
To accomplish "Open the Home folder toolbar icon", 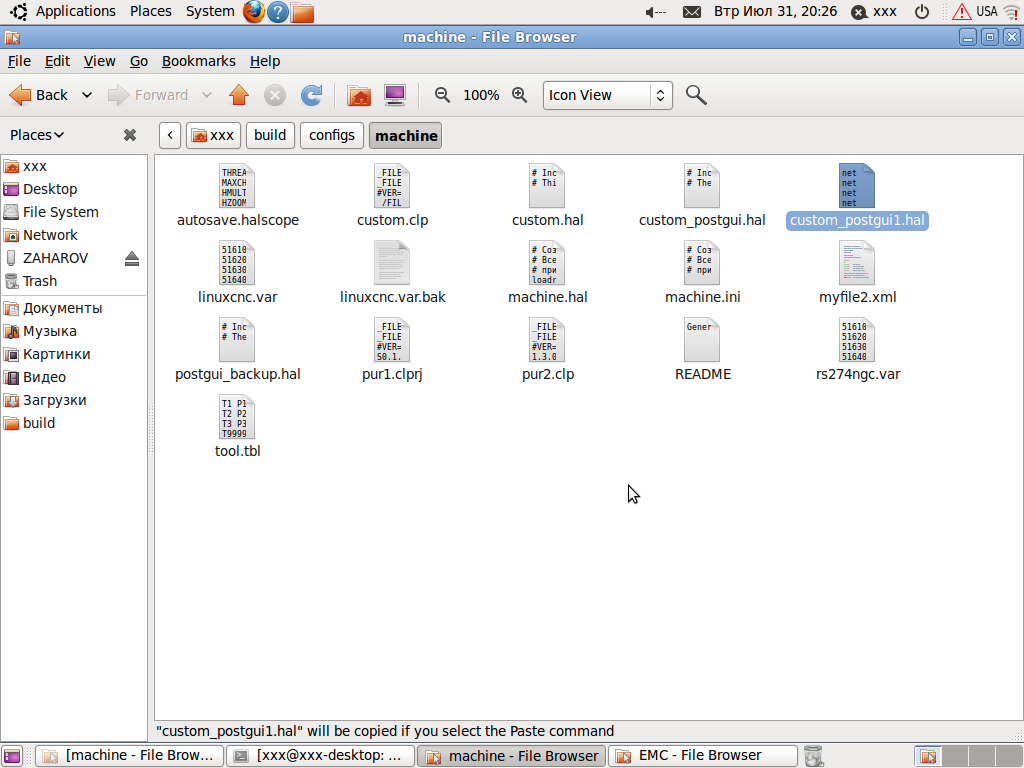I will click(x=359, y=95).
